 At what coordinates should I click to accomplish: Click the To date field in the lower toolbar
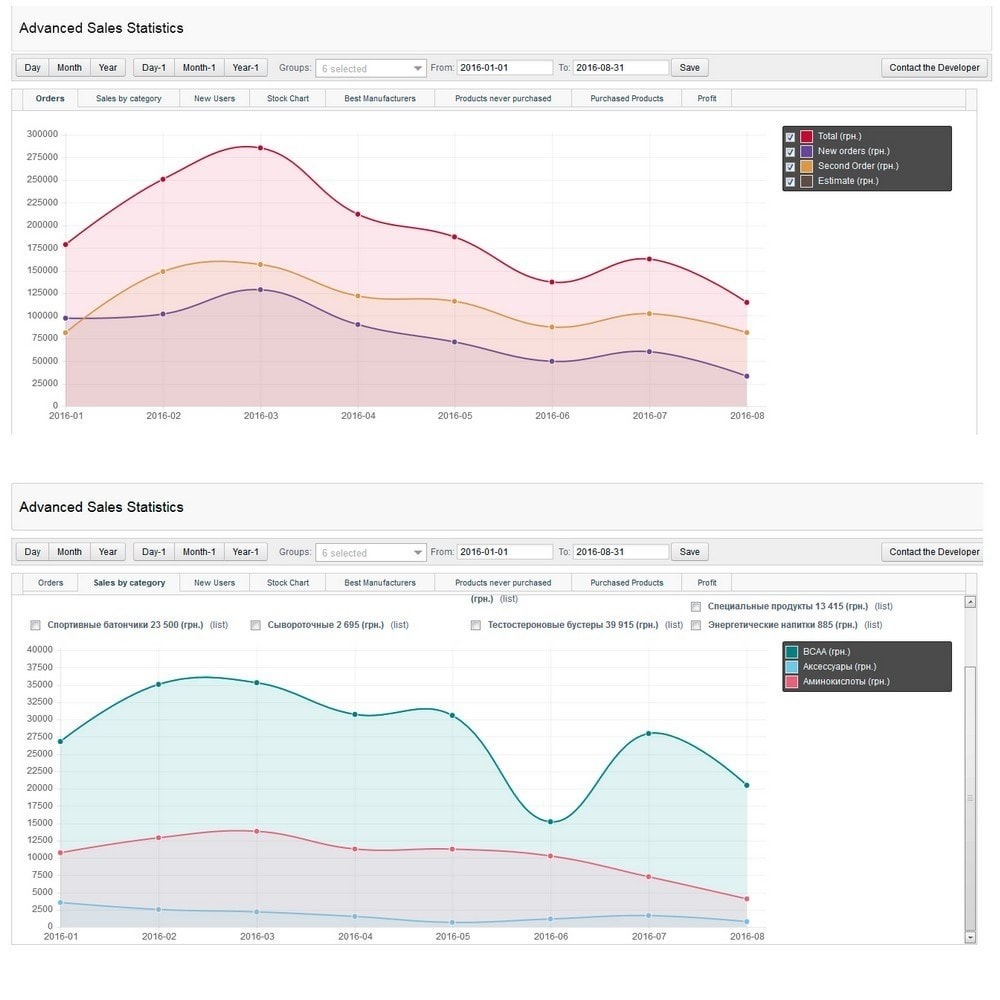[x=621, y=552]
